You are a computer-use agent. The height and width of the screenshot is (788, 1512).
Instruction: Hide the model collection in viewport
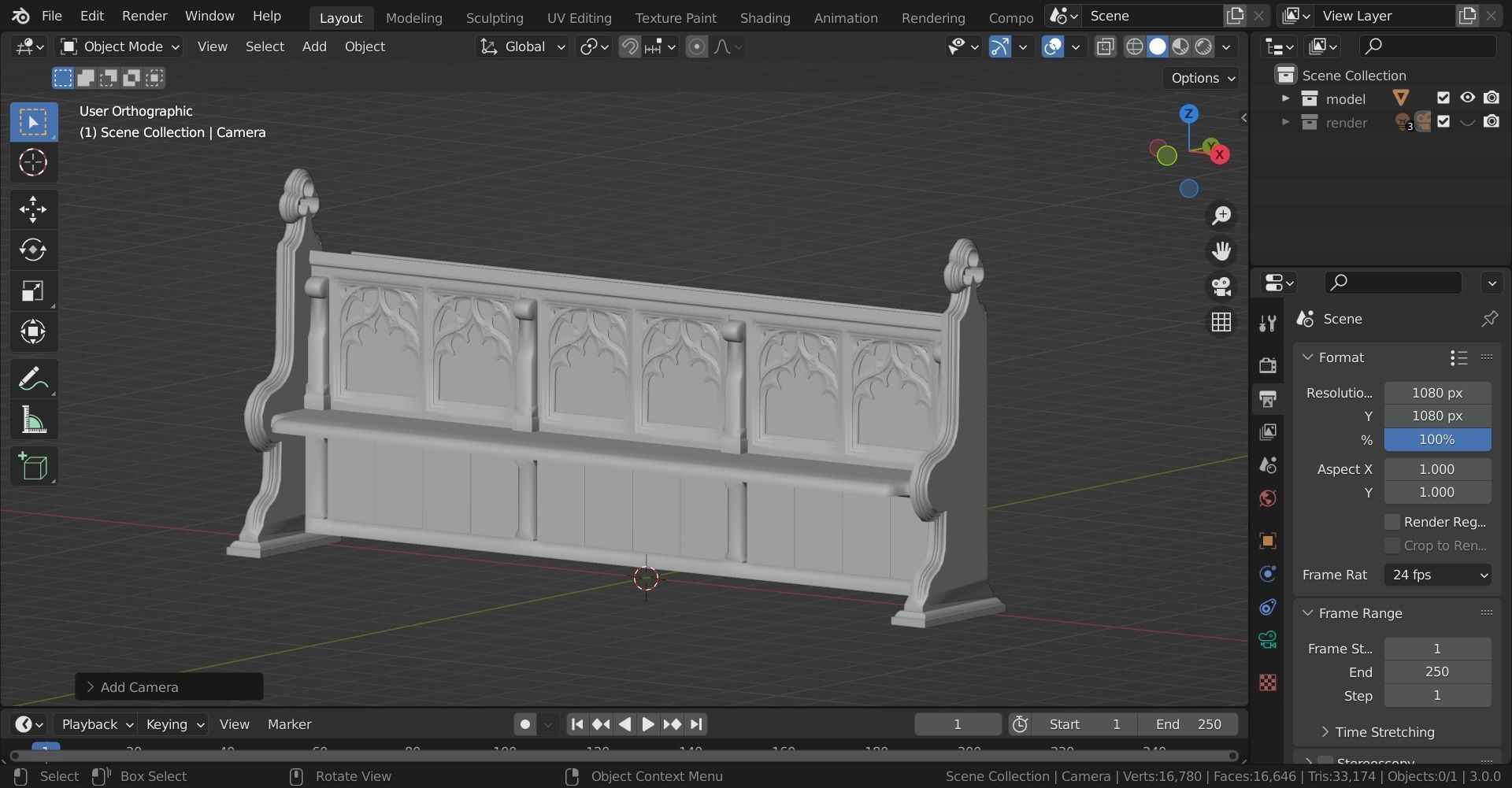1467,98
